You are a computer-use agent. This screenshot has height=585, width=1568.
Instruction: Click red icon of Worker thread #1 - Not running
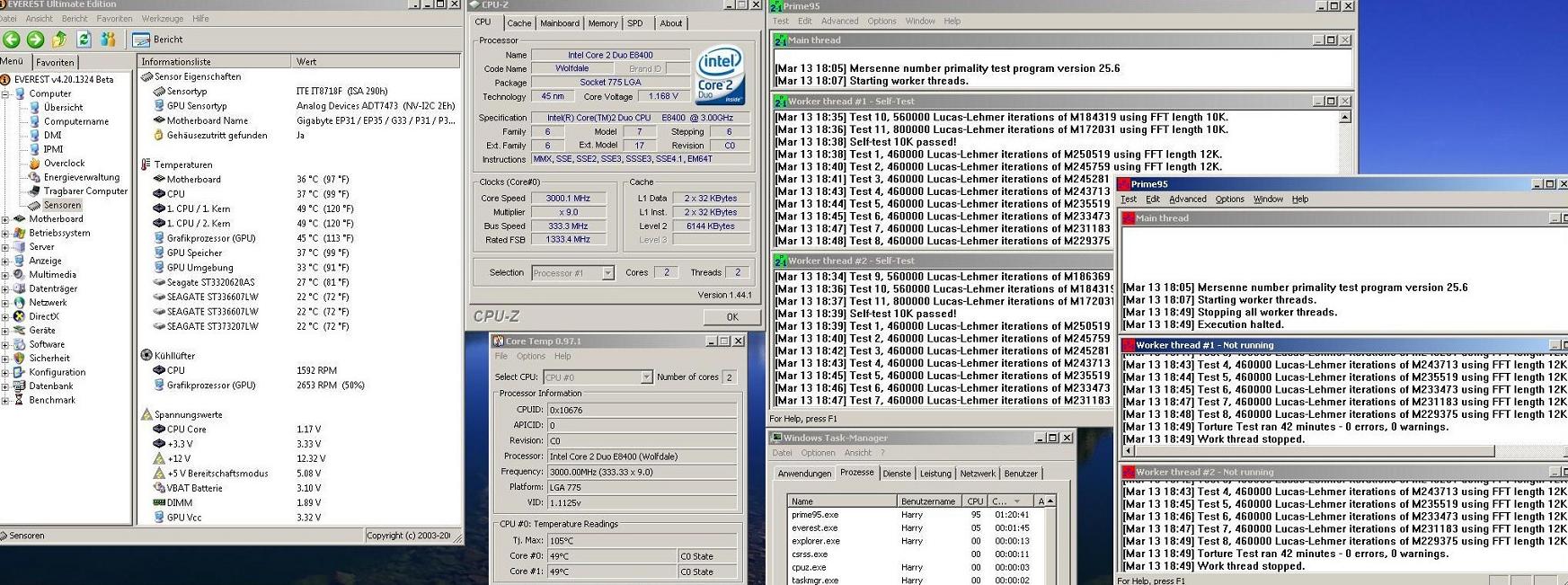1128,344
